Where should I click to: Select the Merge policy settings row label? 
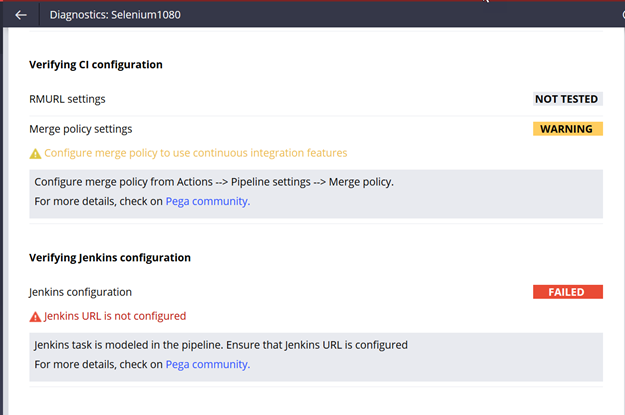coord(80,129)
